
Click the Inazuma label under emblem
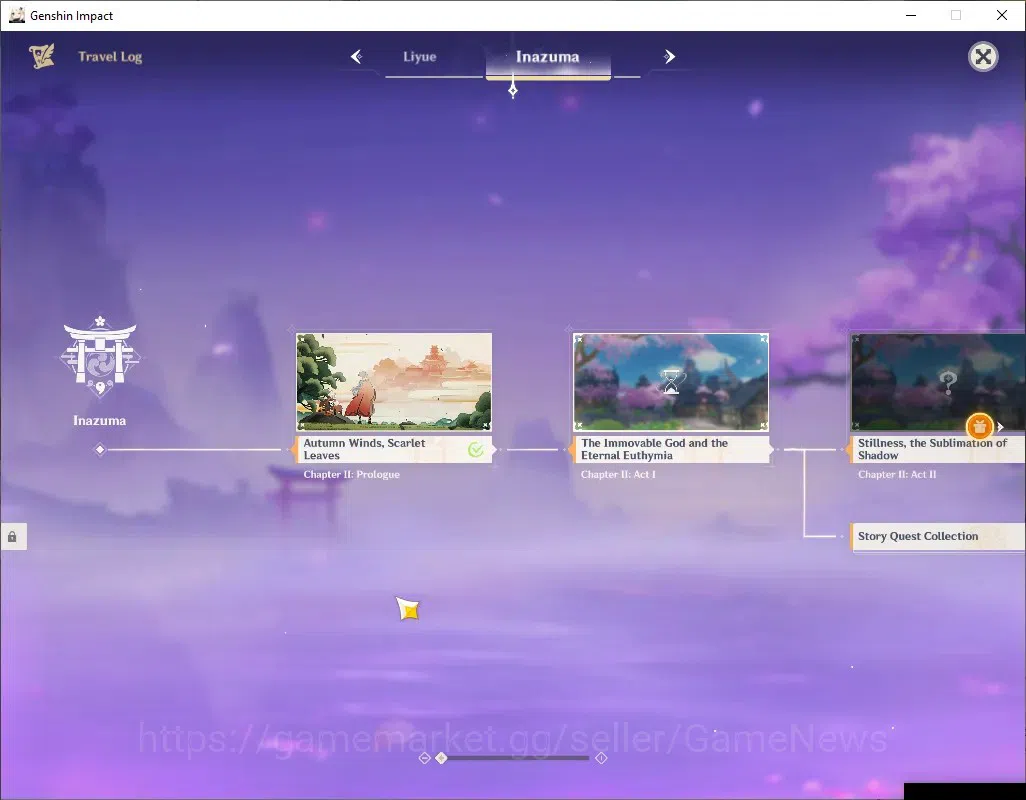click(x=99, y=421)
